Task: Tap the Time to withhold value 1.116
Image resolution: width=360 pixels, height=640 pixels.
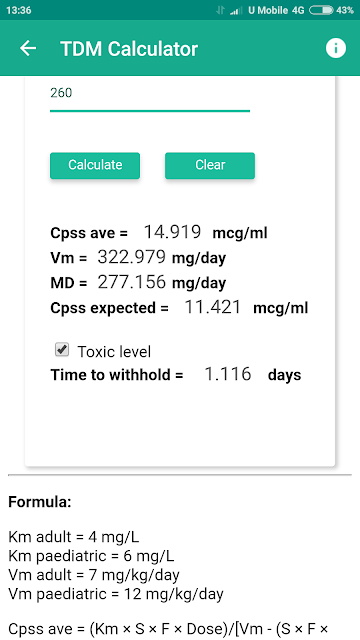Action: 227,374
